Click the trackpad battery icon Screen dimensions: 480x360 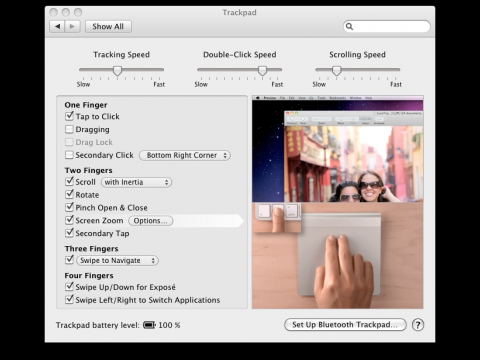coord(149,325)
